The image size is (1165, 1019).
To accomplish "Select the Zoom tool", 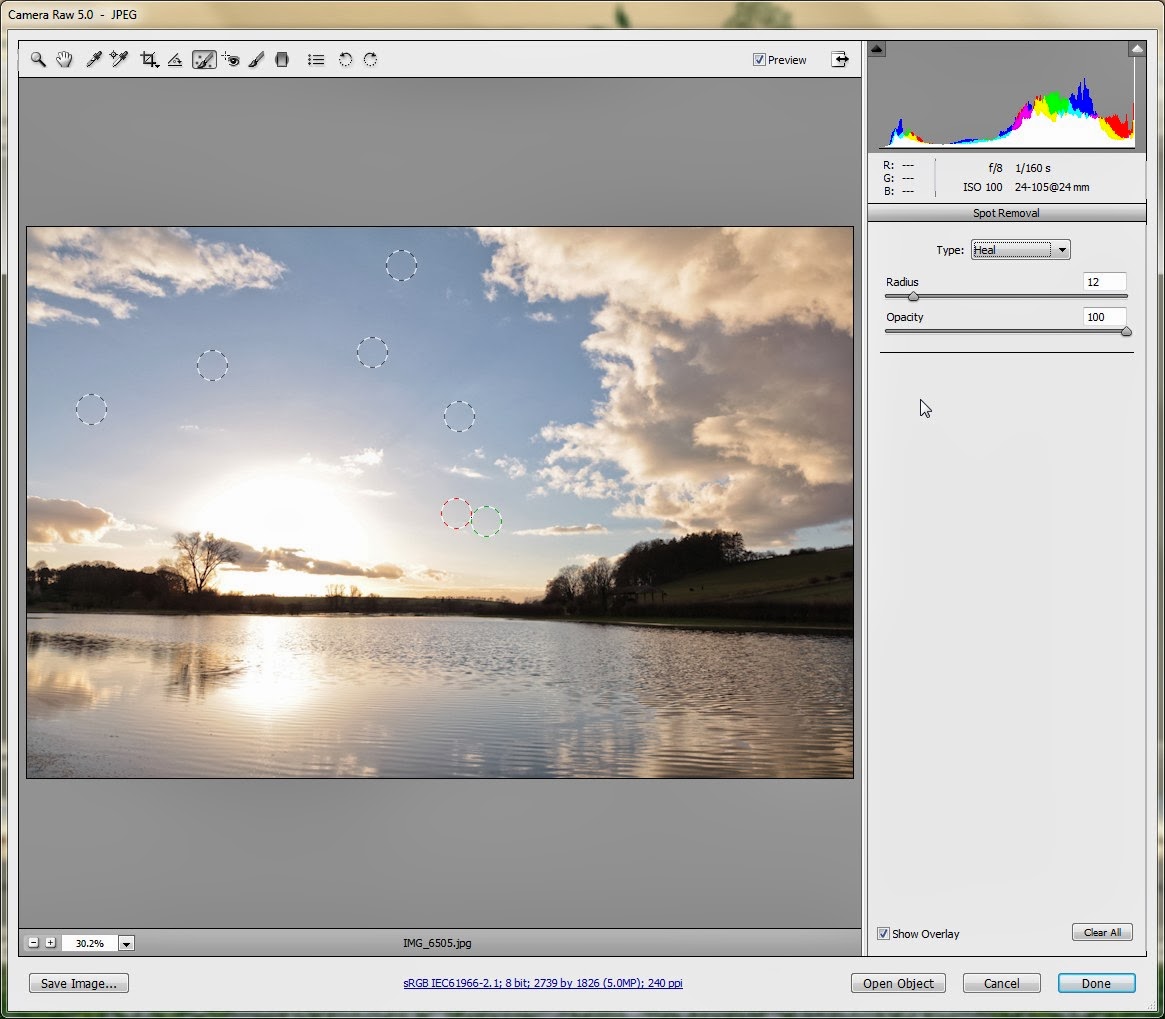I will tap(38, 59).
